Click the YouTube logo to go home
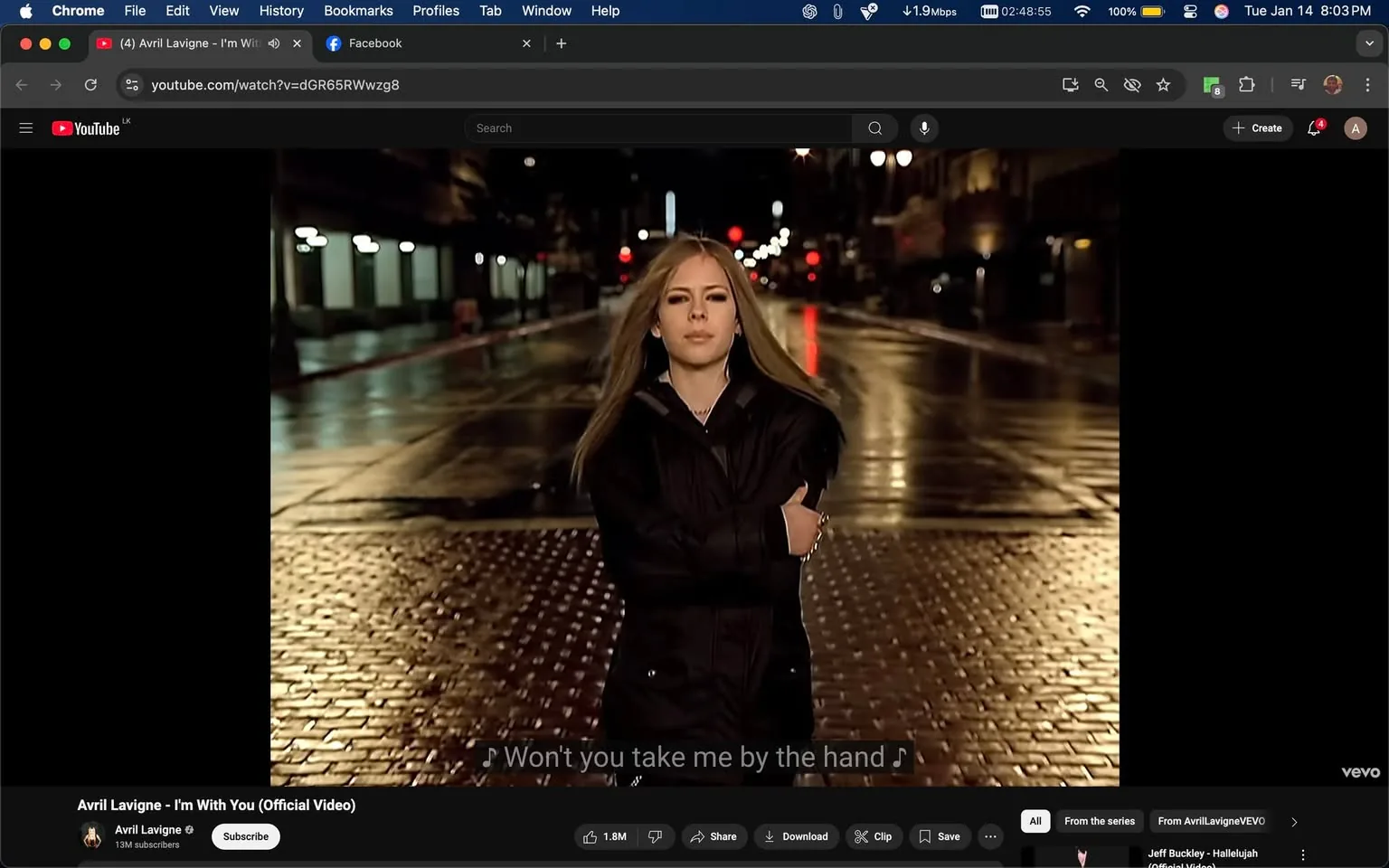This screenshot has height=868, width=1389. tap(87, 127)
